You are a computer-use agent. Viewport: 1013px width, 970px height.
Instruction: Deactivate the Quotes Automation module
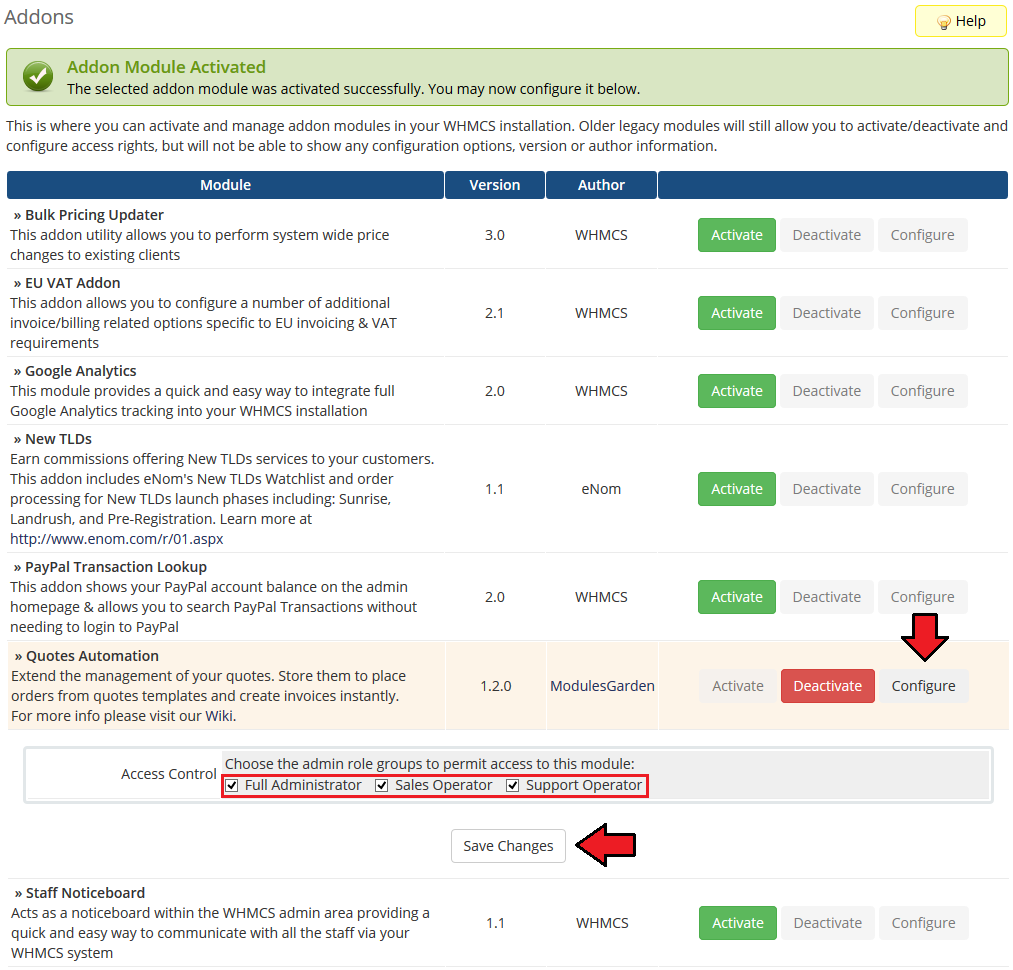point(828,686)
